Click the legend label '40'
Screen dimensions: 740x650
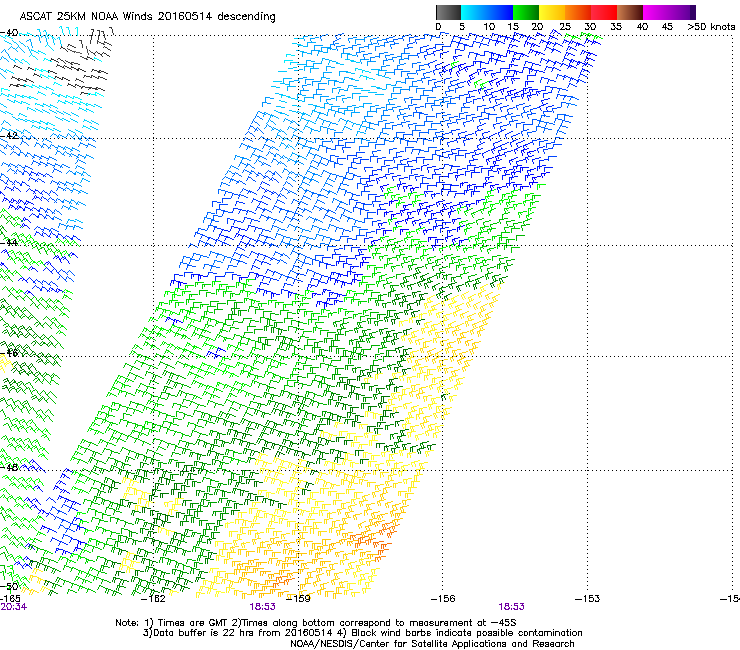(642, 27)
